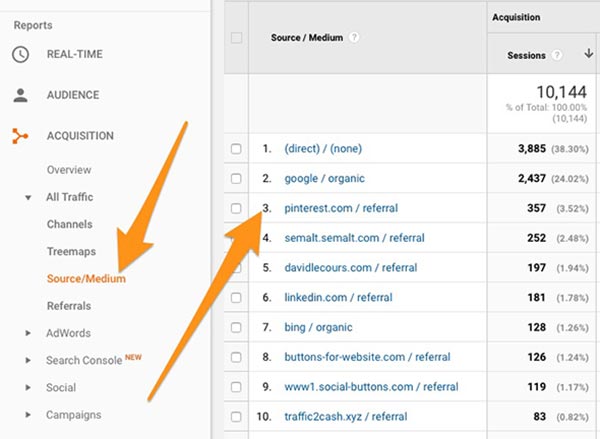
Task: Expand the Social section arrow
Action: point(28,387)
